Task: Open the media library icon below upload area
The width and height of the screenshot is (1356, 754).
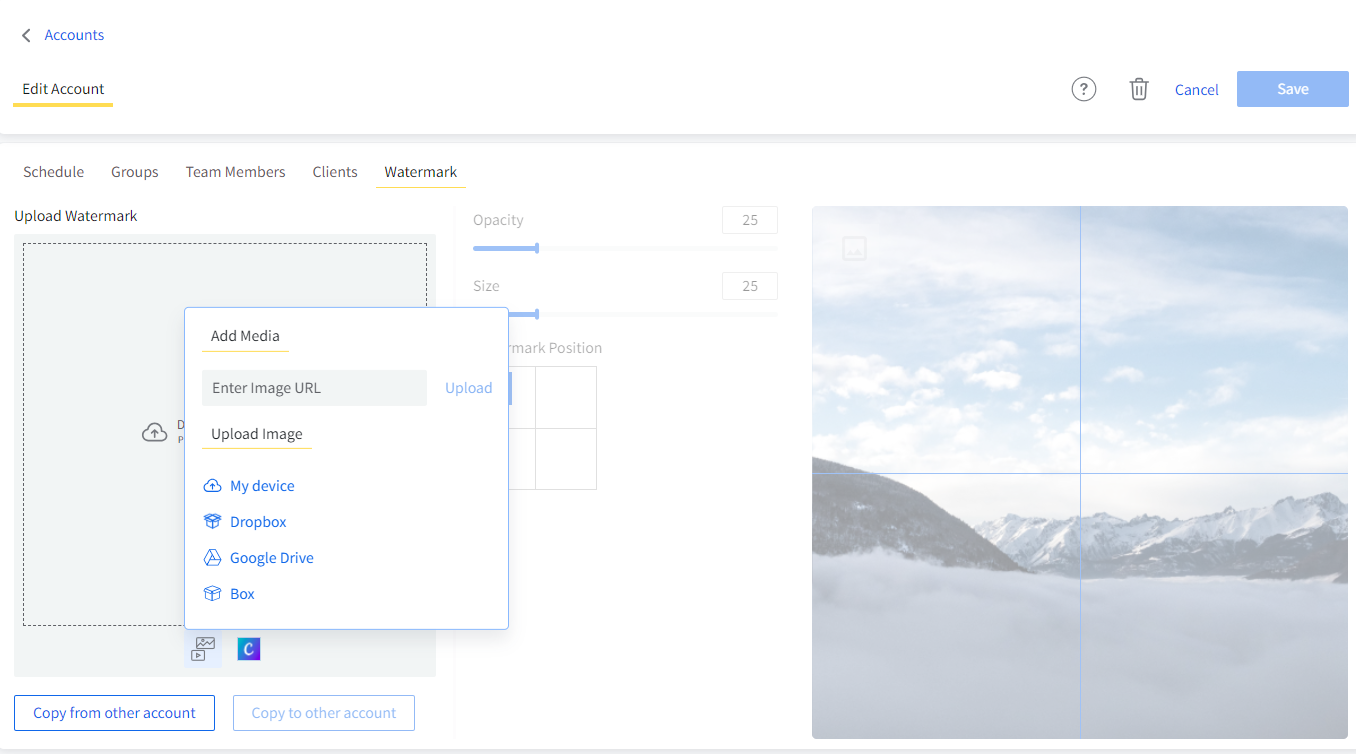Action: tap(203, 649)
